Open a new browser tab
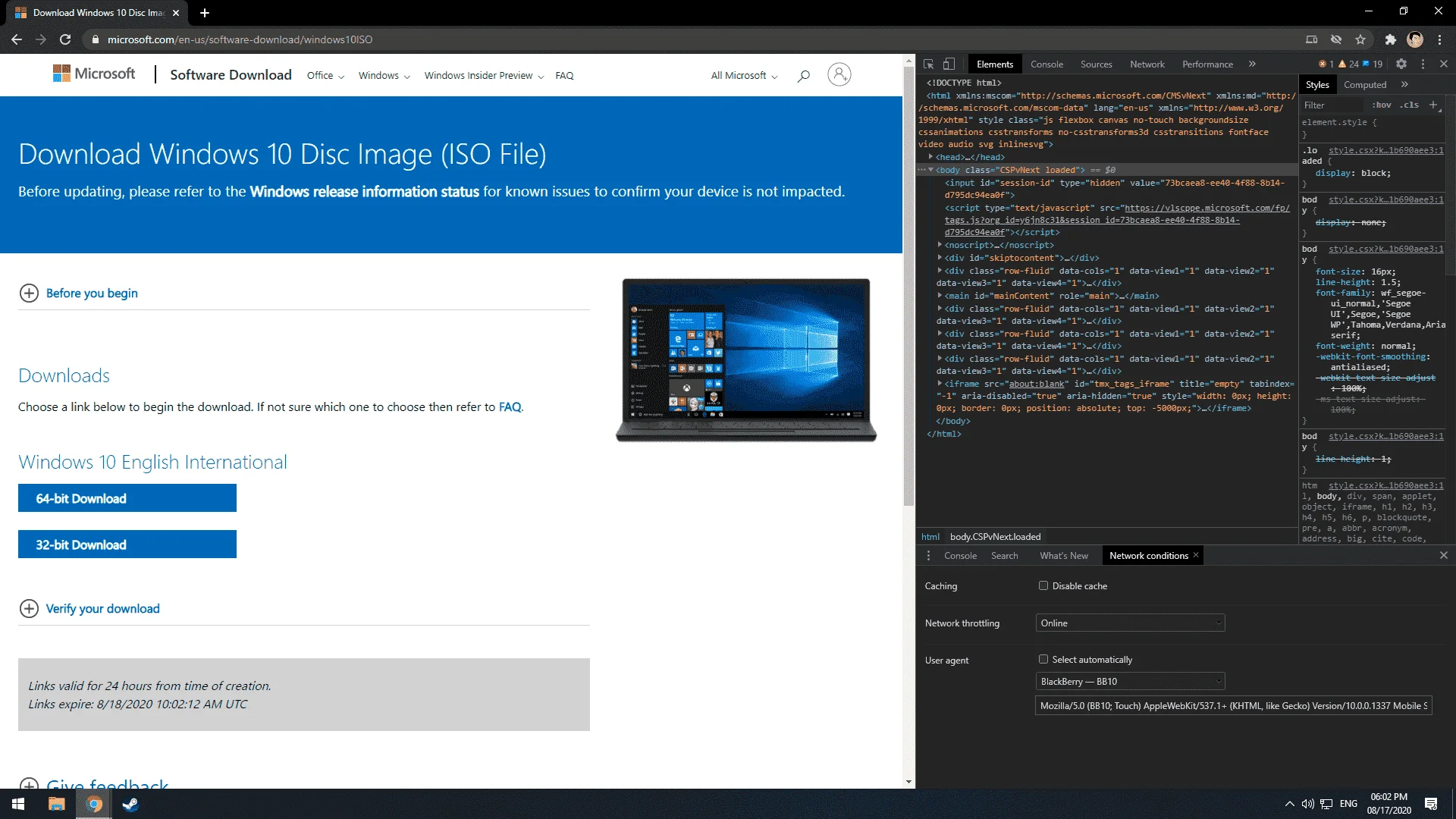Image resolution: width=1456 pixels, height=819 pixels. click(205, 13)
